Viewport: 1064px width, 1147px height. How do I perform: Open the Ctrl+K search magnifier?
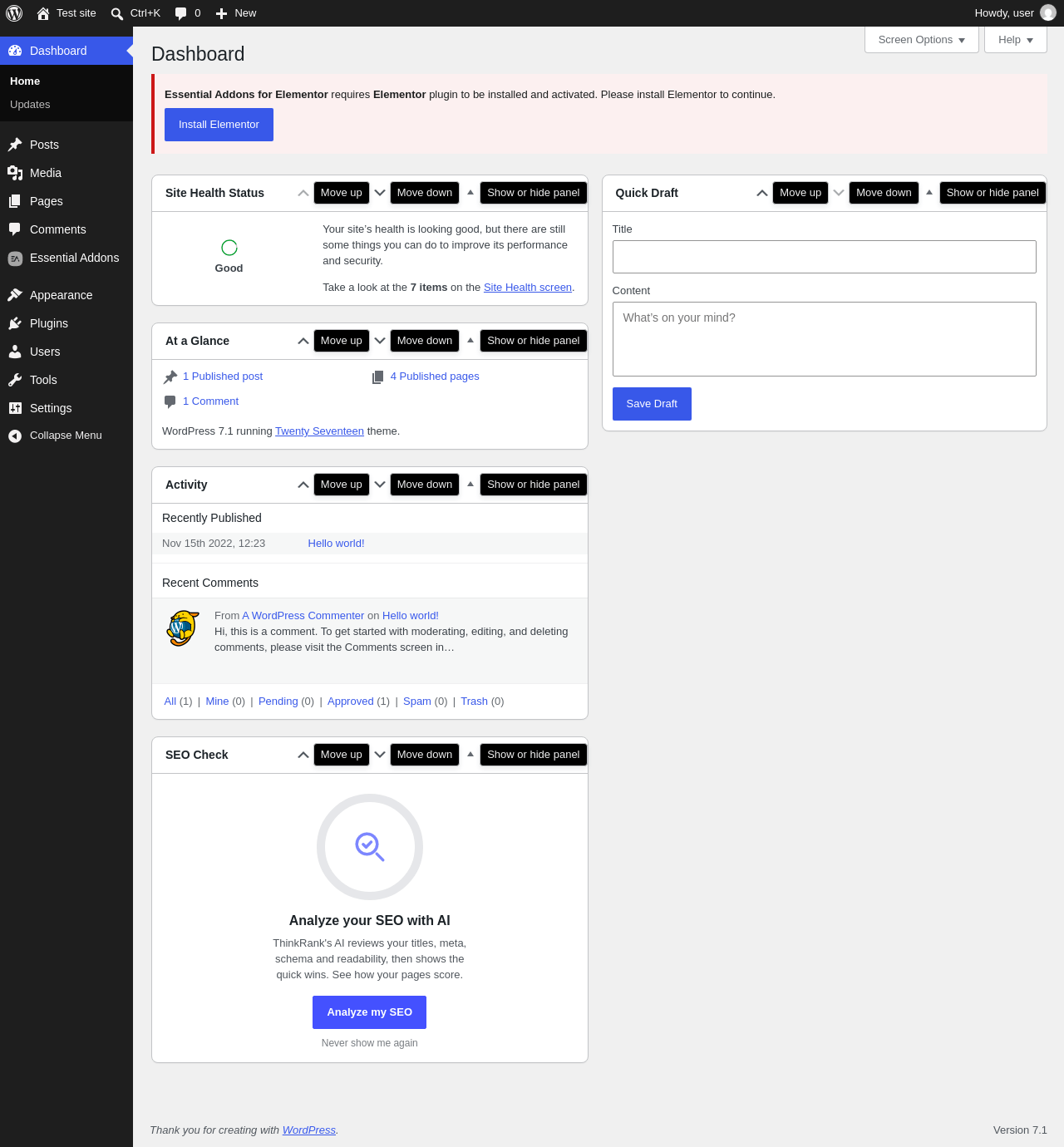click(117, 13)
